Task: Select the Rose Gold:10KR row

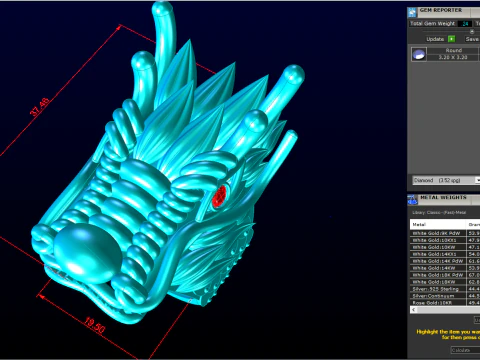Action: [x=445, y=303]
